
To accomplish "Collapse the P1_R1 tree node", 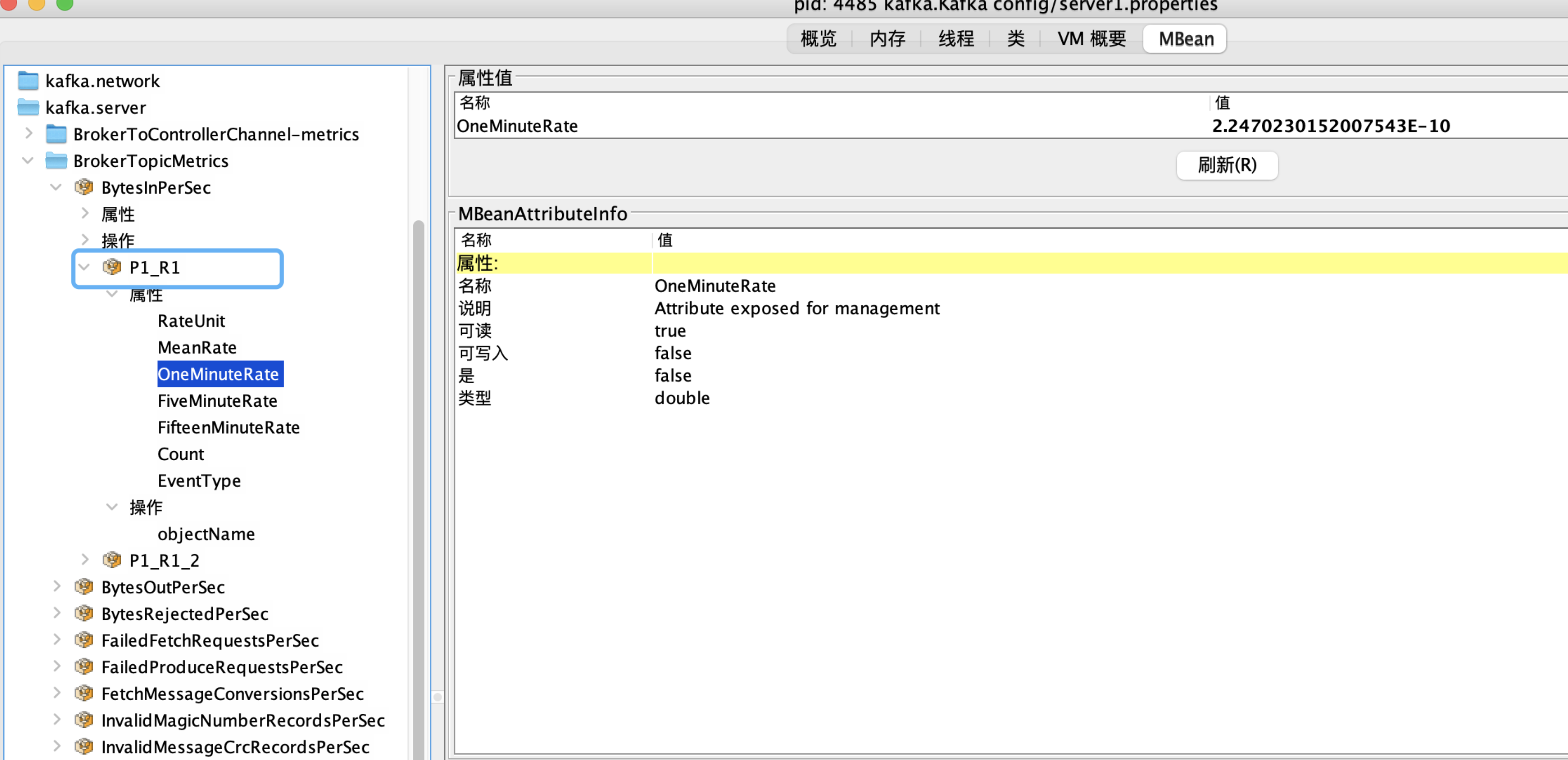I will [84, 267].
